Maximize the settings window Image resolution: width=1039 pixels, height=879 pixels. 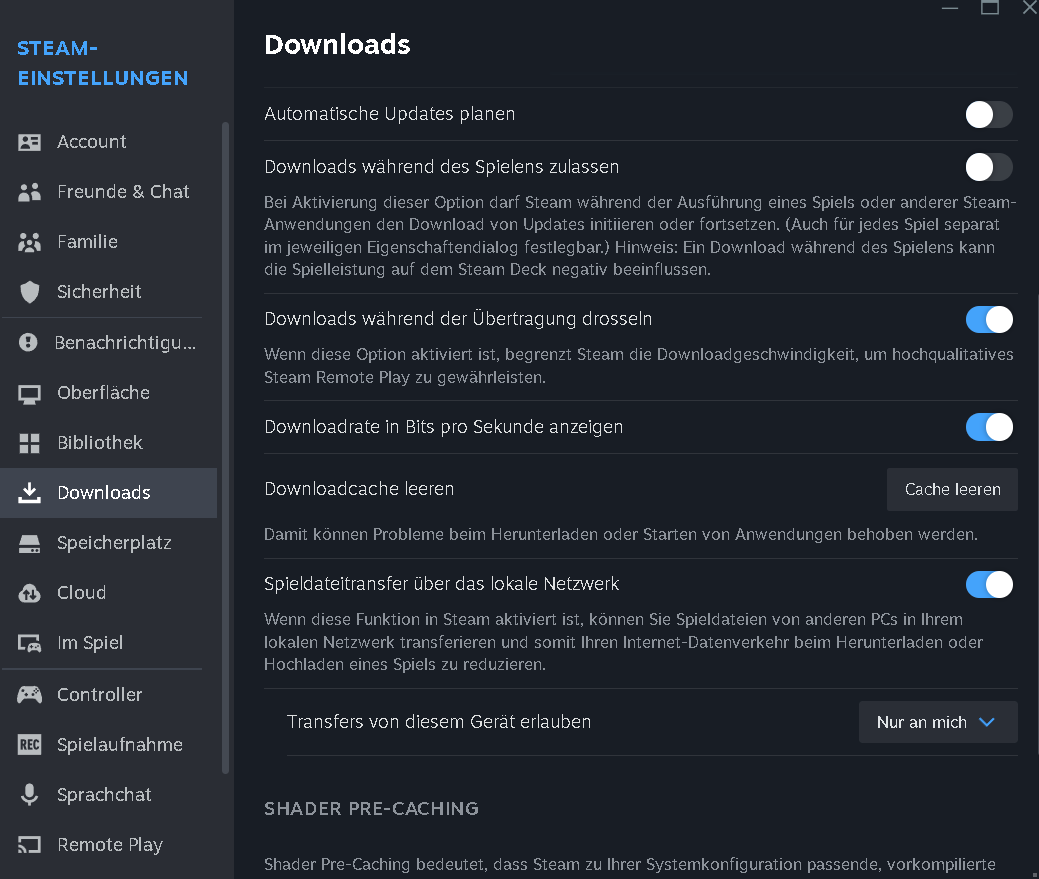click(x=990, y=7)
